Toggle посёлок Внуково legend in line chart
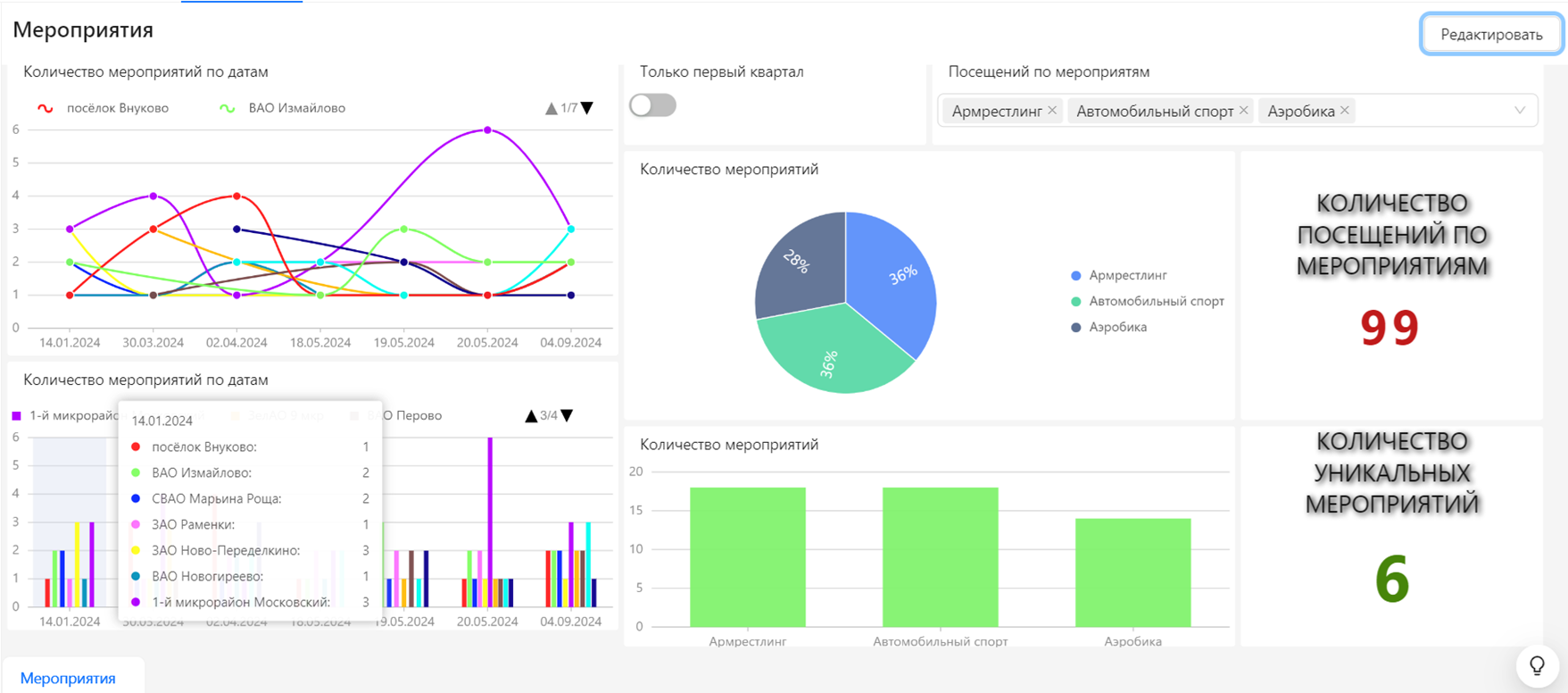This screenshot has width=1568, height=693. pyautogui.click(x=103, y=108)
